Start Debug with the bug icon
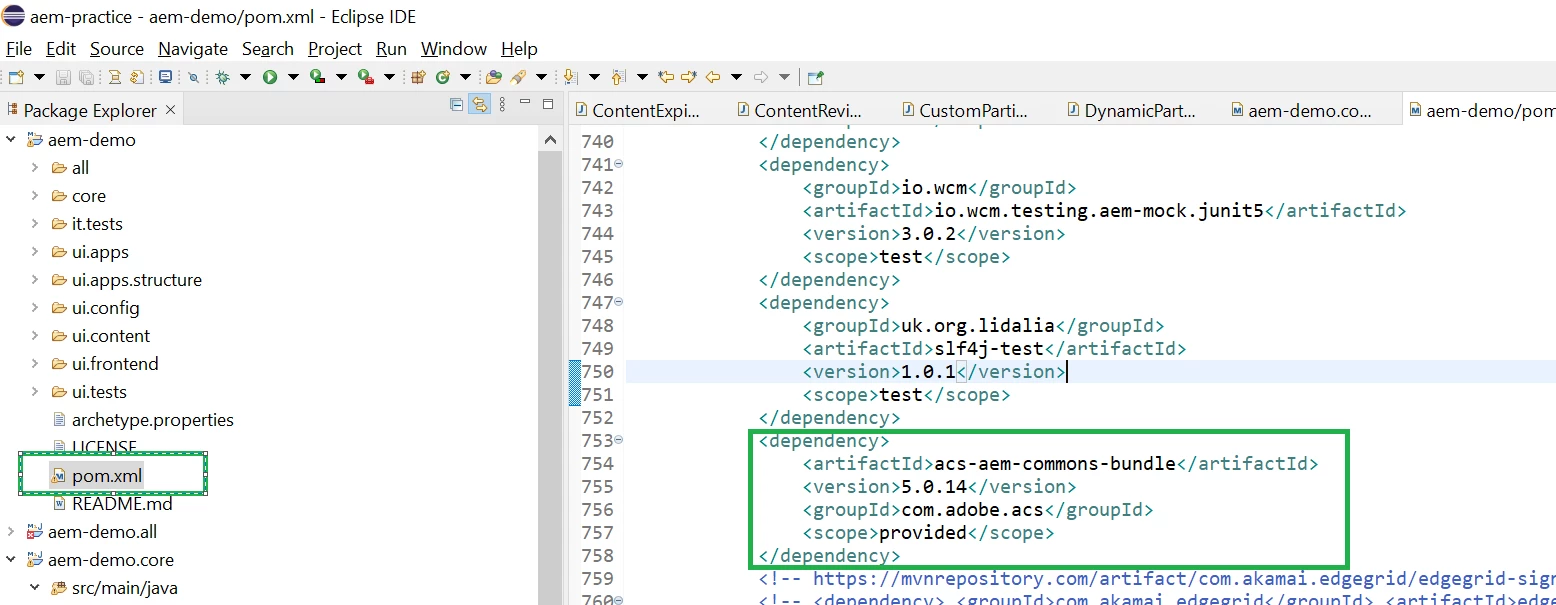This screenshot has width=1556, height=605. coord(222,77)
